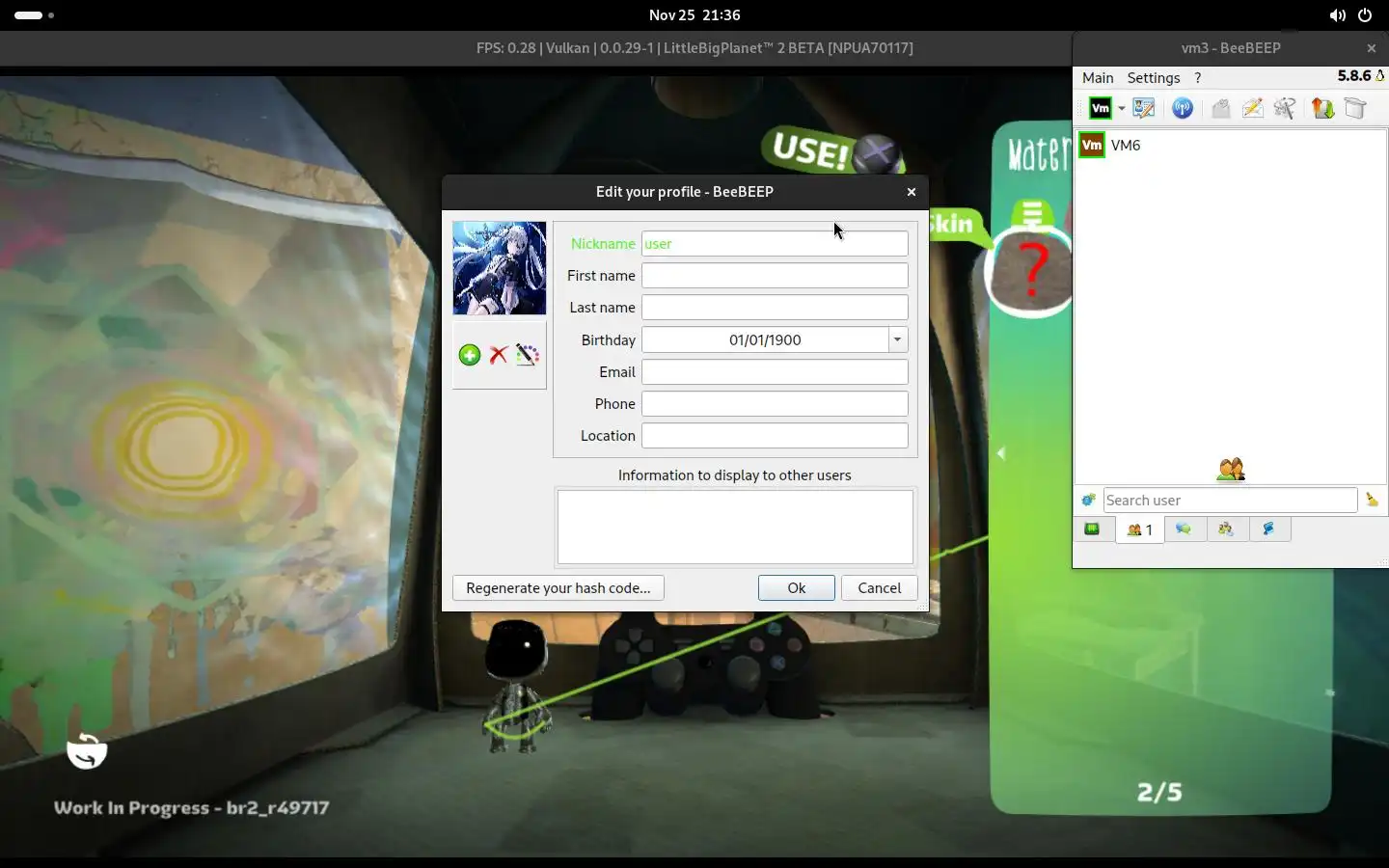Click the user settings gear beside Search user
Image resolution: width=1389 pixels, height=868 pixels.
[1088, 500]
